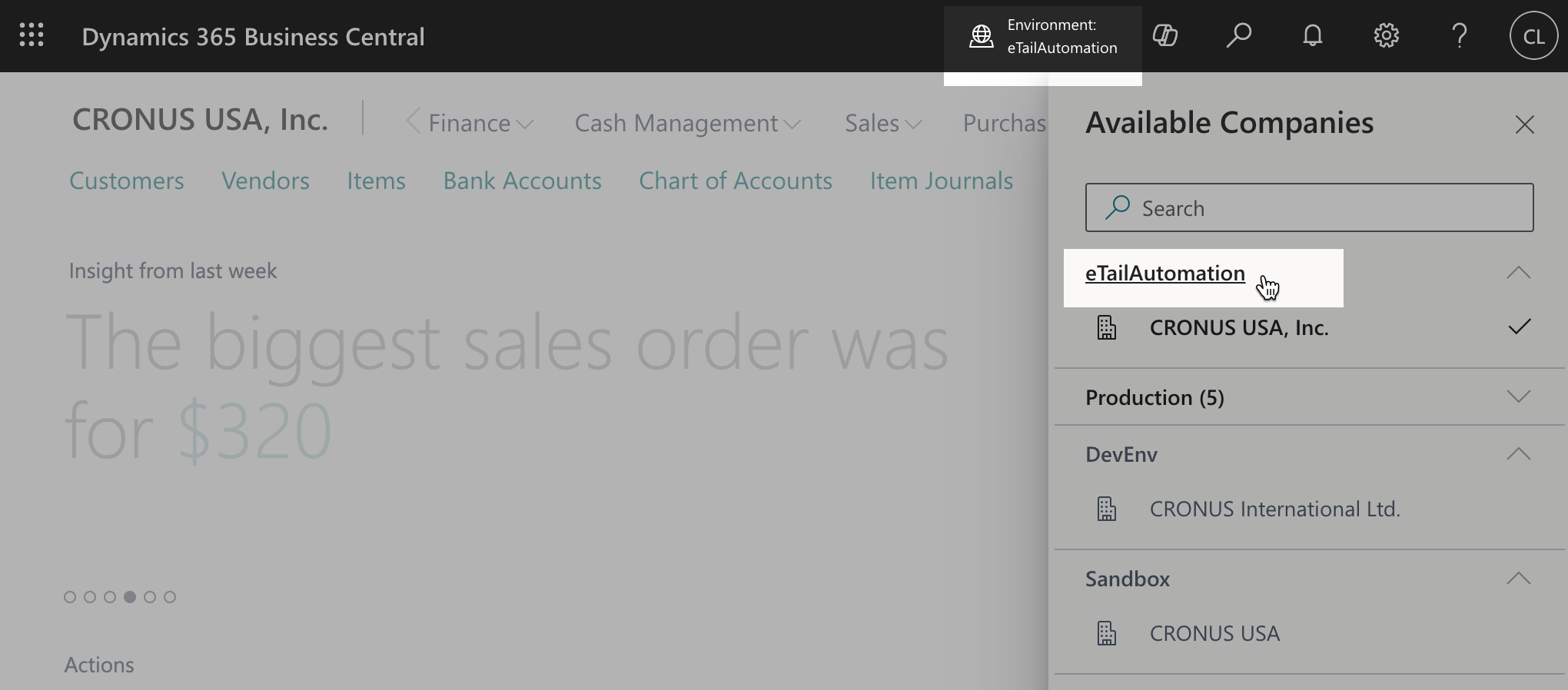Go to the third headline dot
This screenshot has width=1568, height=690.
(110, 597)
